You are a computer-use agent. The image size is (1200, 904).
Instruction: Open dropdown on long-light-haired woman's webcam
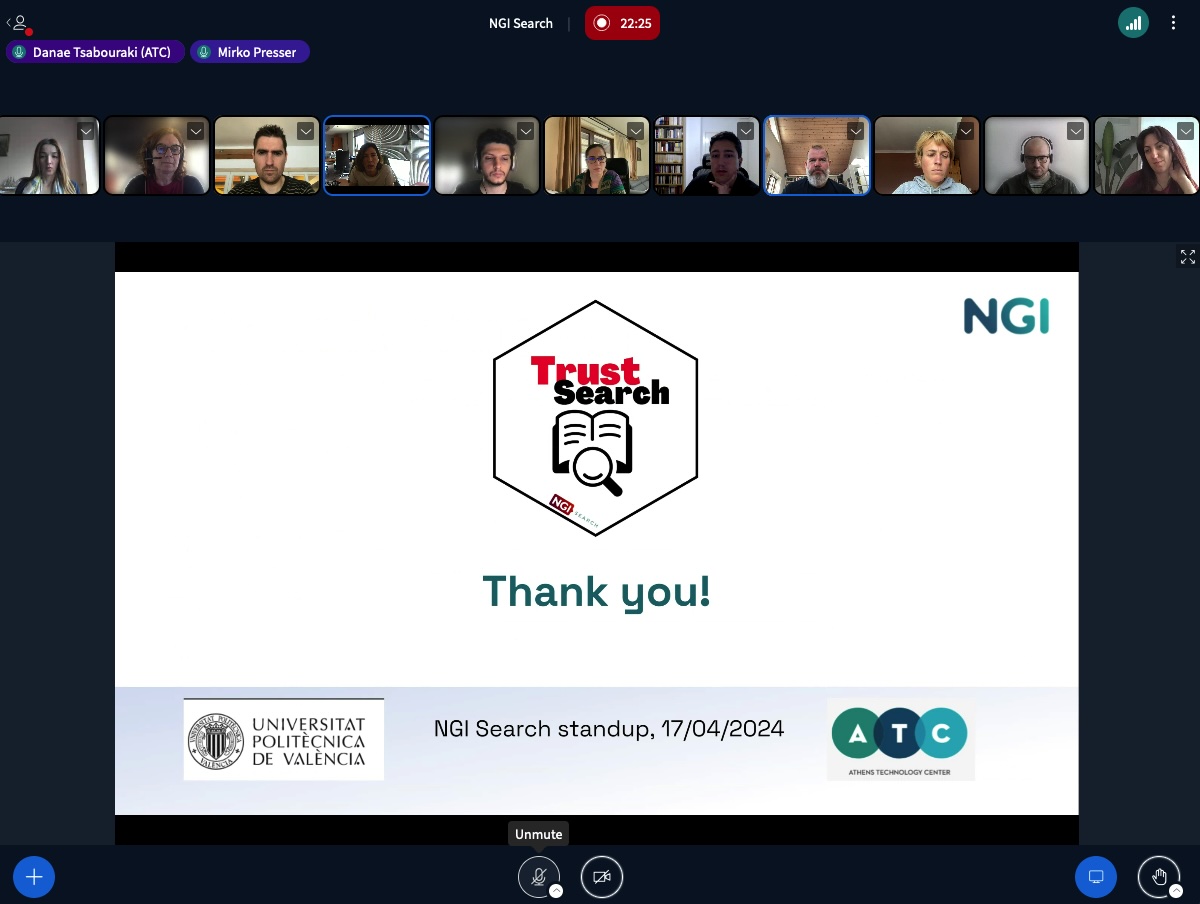[x=86, y=131]
